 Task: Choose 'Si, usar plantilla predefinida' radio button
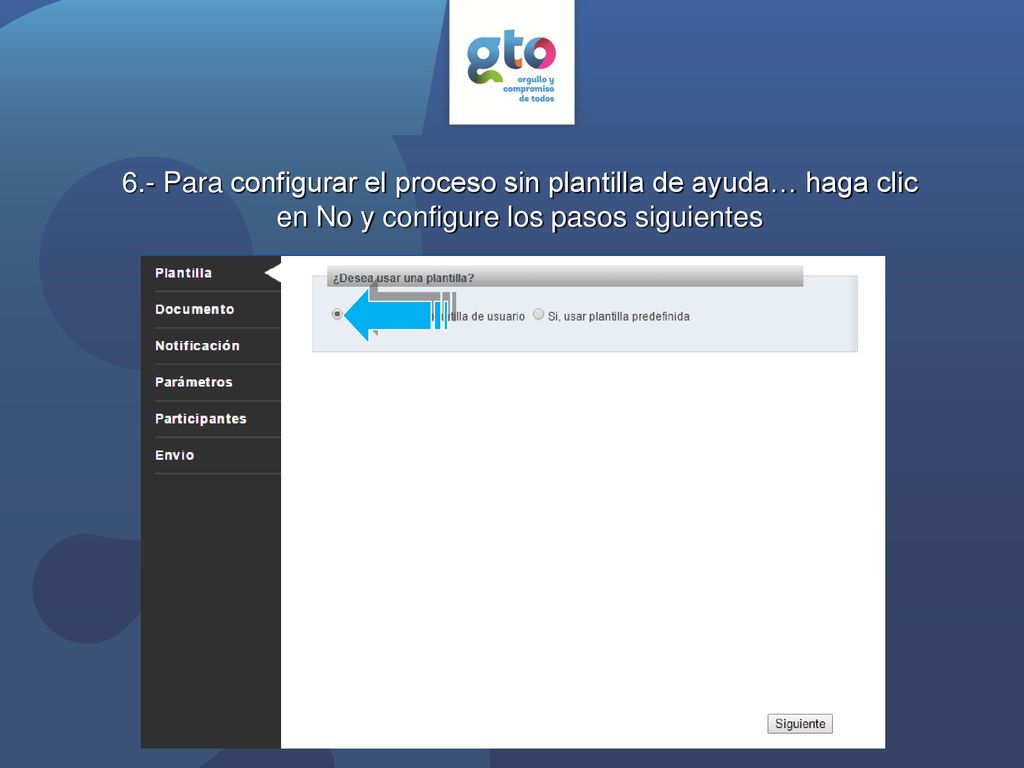point(538,314)
